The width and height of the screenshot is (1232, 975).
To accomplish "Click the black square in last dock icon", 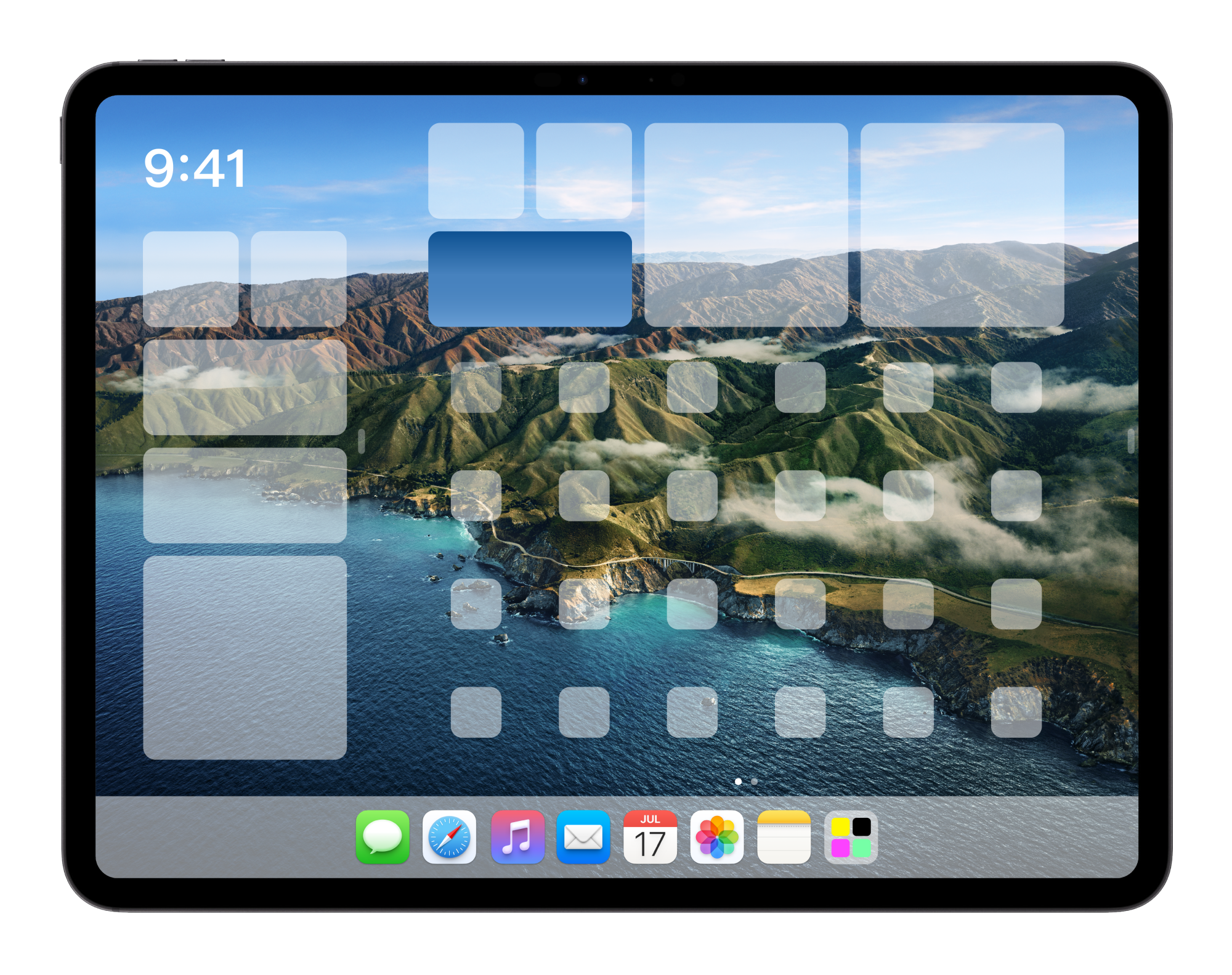I will click(861, 826).
